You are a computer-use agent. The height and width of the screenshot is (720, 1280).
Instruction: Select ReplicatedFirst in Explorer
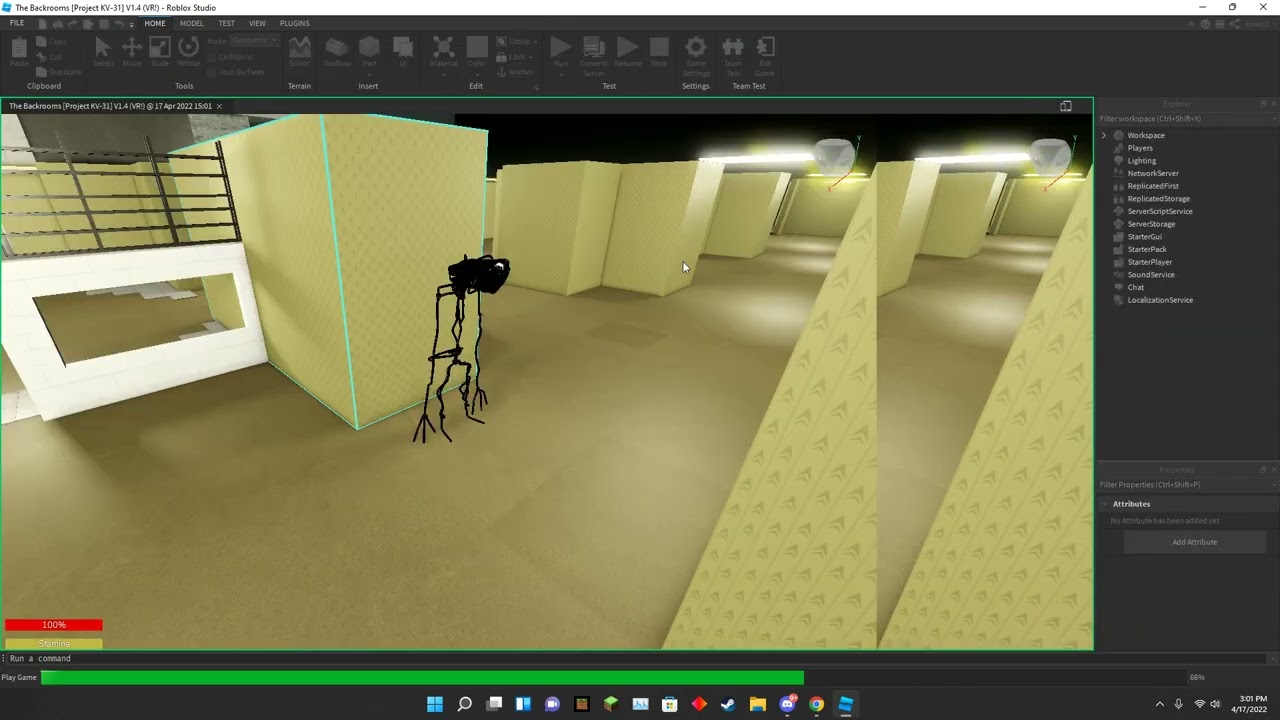click(x=1153, y=186)
